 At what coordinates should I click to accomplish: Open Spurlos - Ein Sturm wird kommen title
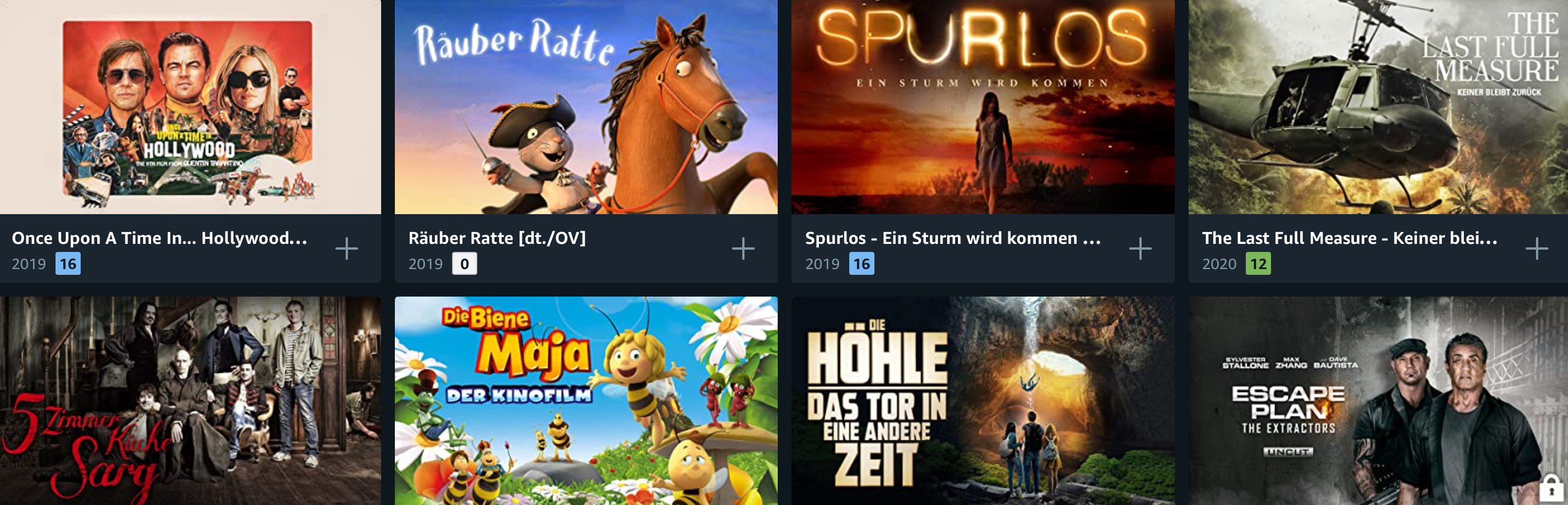(x=953, y=238)
